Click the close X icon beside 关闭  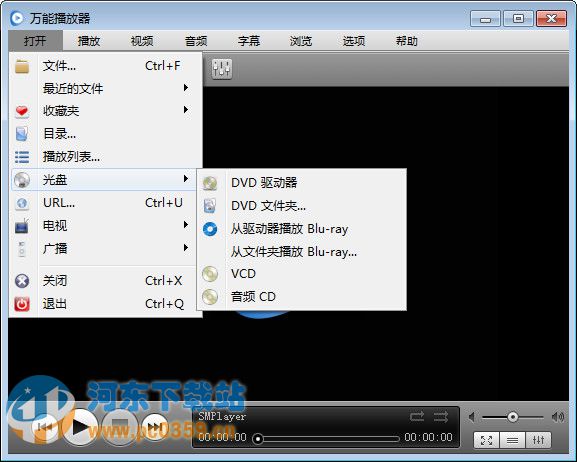point(22,281)
